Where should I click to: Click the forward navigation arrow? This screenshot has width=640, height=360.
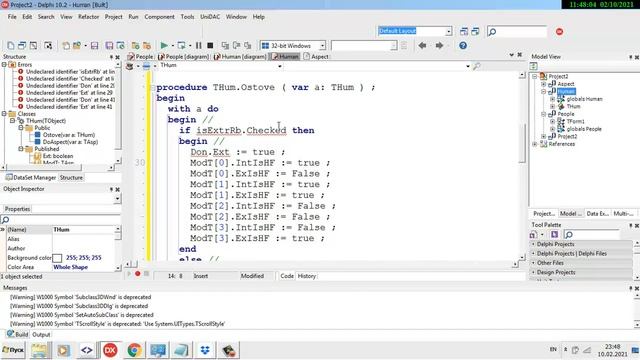click(x=439, y=45)
